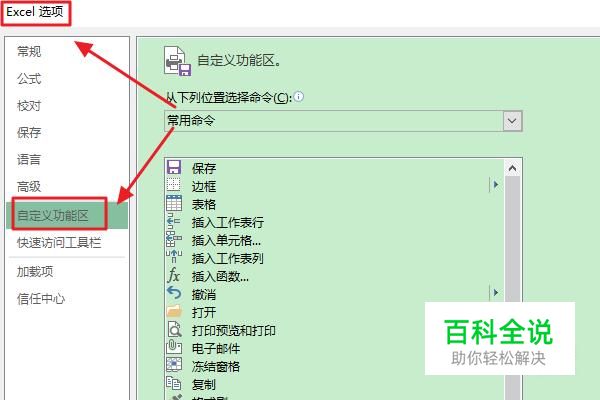Select the 插入工作表行 command row
The image size is (600, 400).
334,222
